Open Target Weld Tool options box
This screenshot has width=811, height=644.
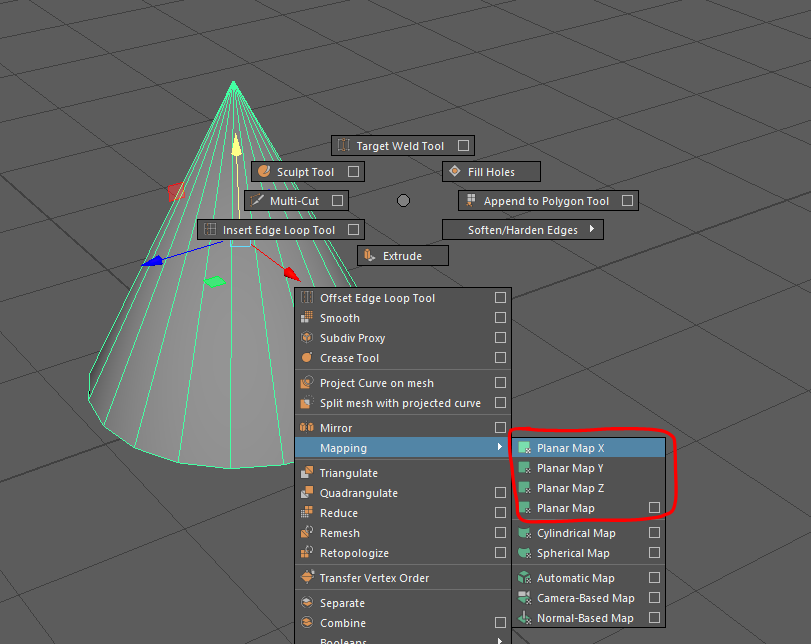coord(463,145)
